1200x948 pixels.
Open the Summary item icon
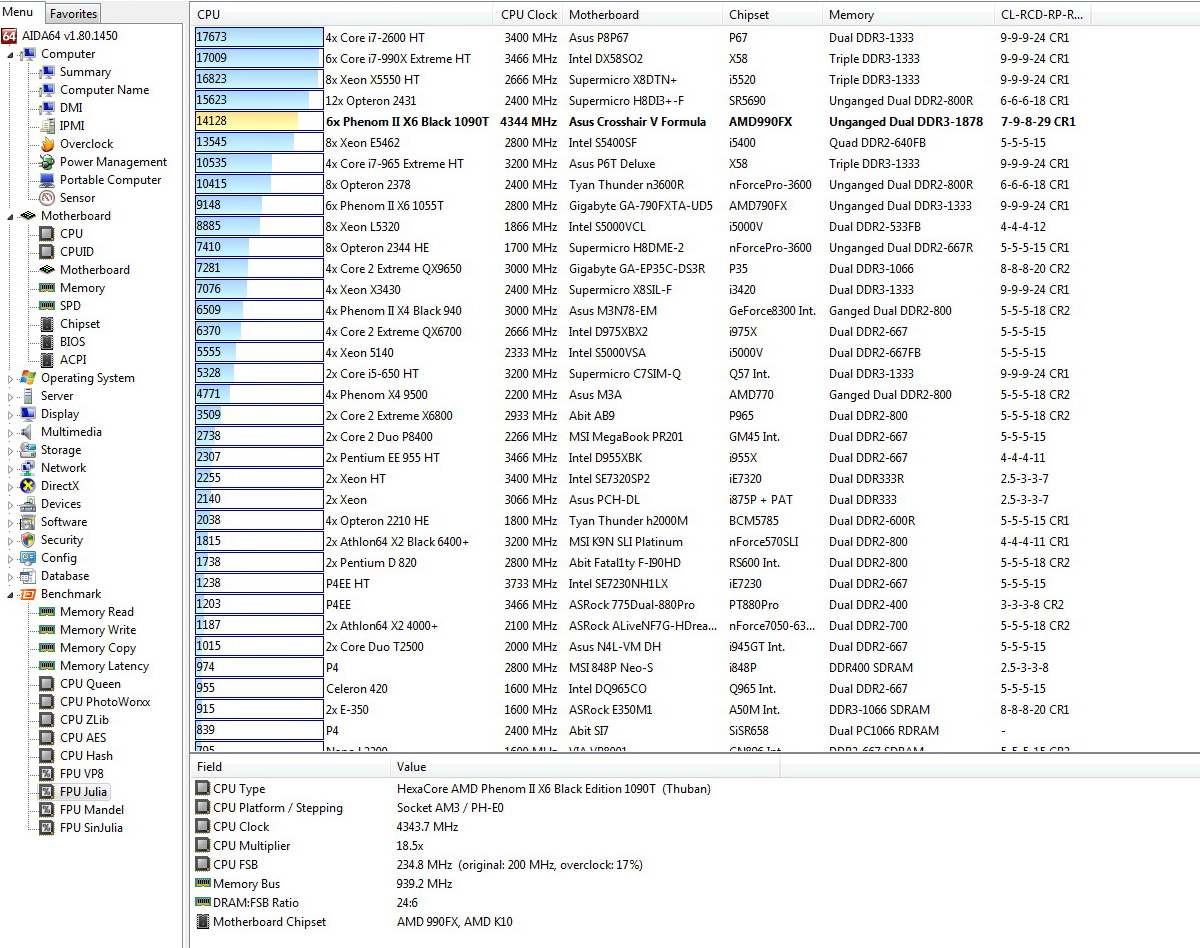click(47, 72)
